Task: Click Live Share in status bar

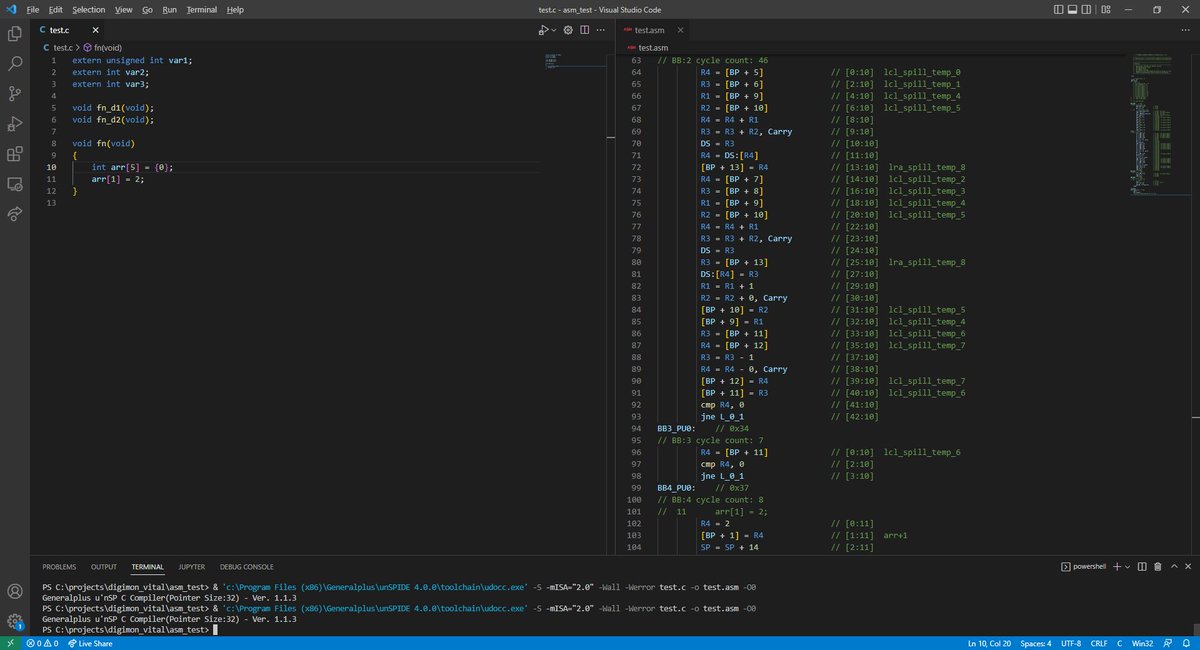Action: click(x=90, y=643)
